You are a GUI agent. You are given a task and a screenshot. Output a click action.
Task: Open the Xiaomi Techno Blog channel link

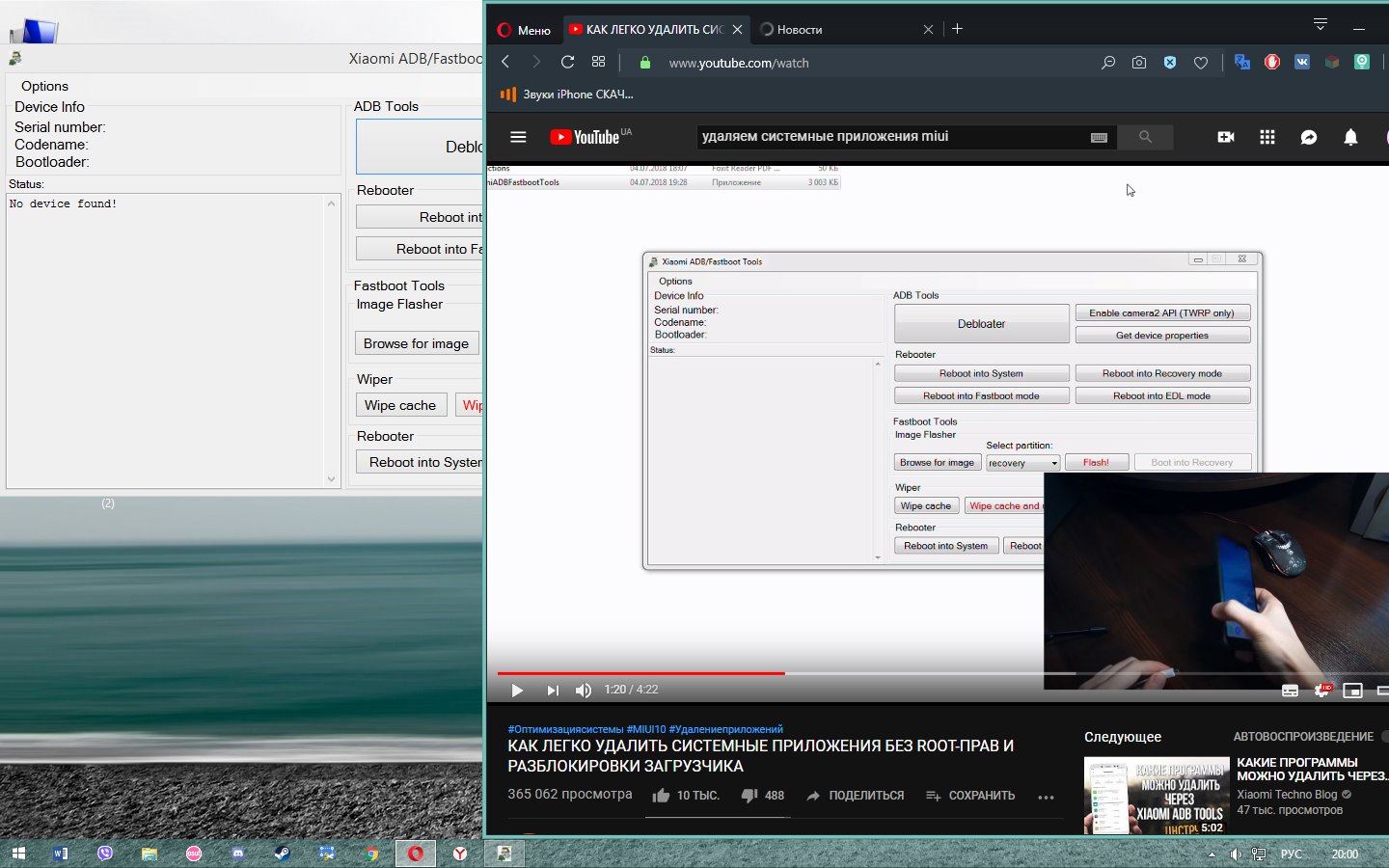[x=1287, y=795]
